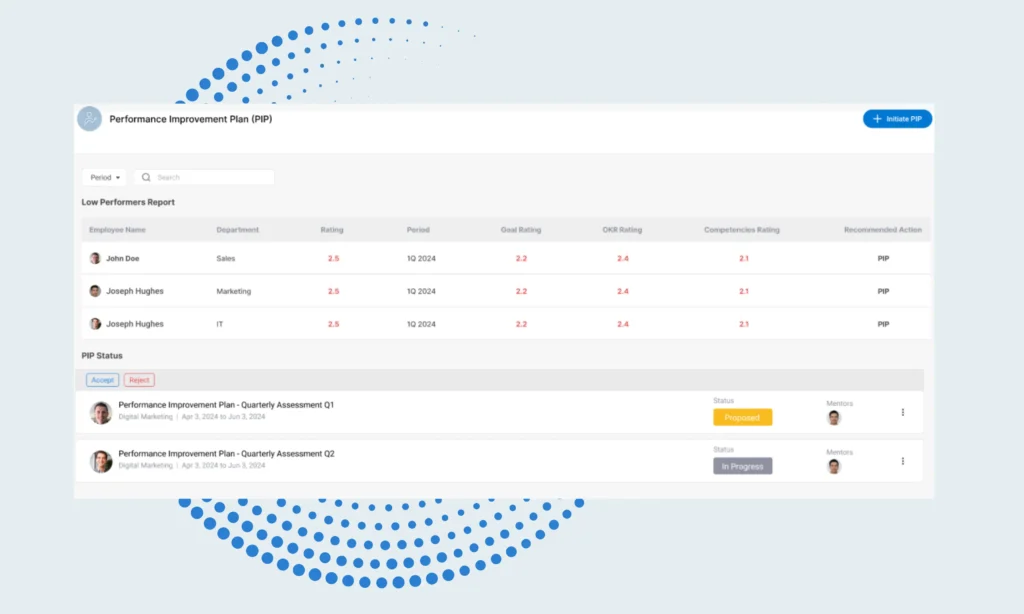Open three-dot menu for Quarterly Assessment Q1
This screenshot has width=1024, height=614.
902,412
